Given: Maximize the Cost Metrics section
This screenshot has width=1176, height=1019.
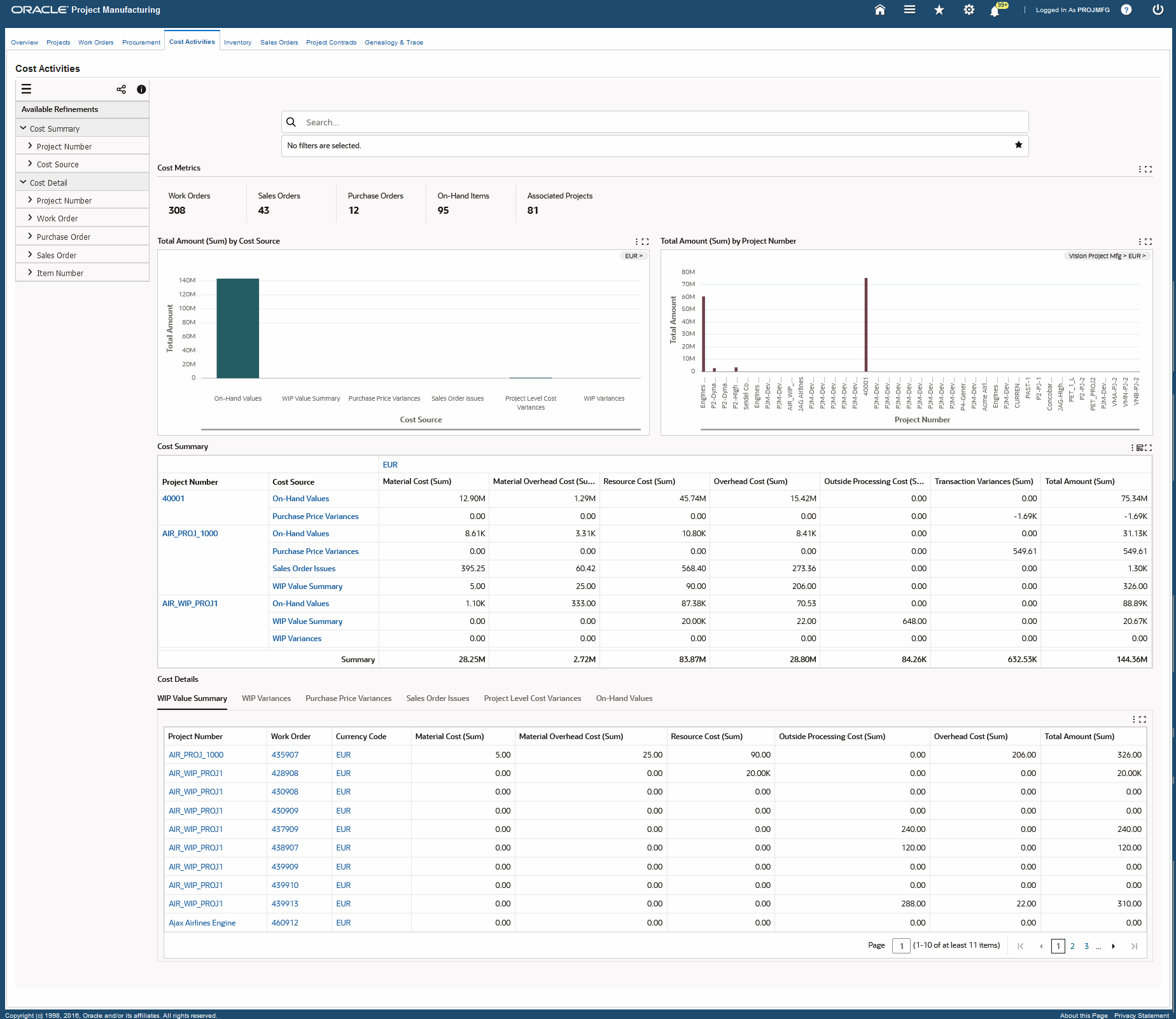Looking at the screenshot, I should [x=1149, y=169].
